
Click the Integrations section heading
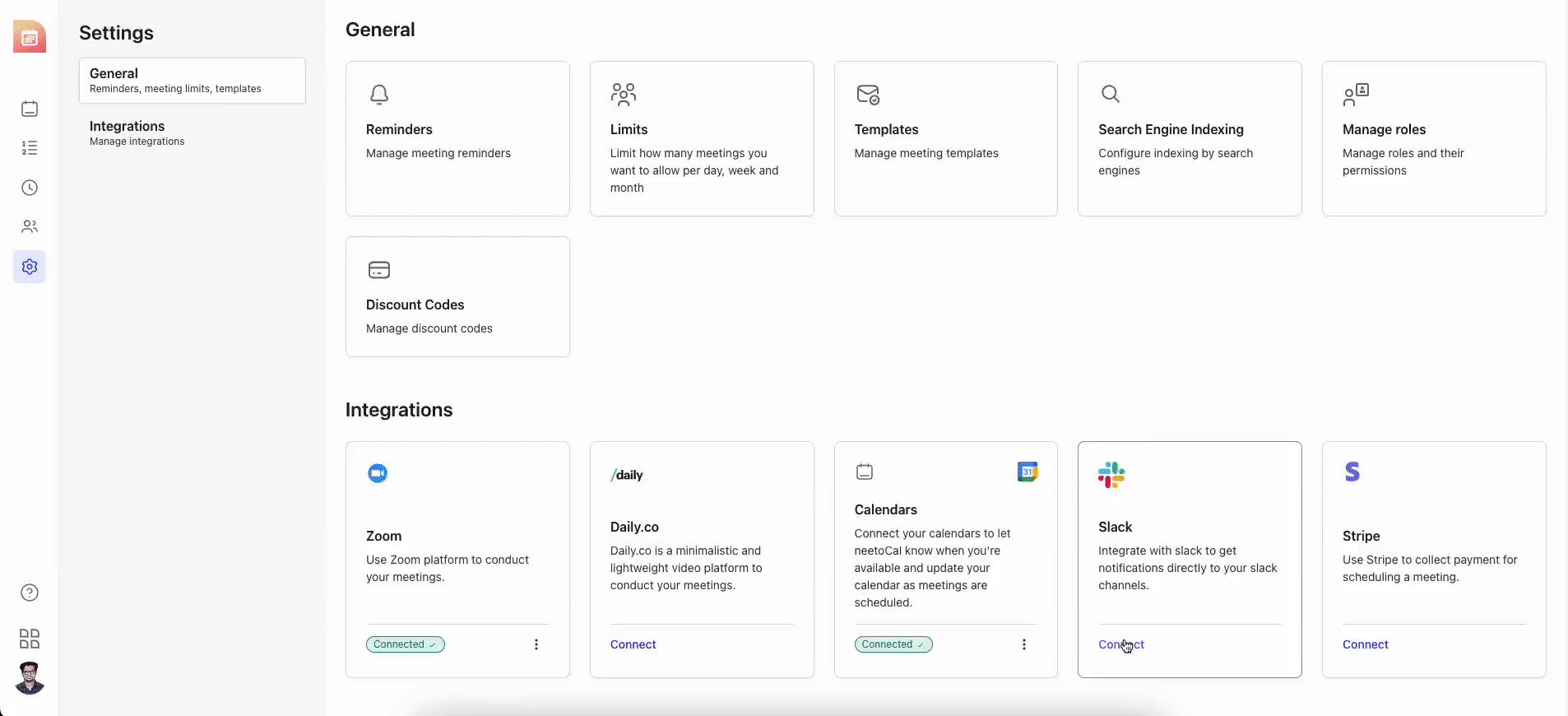click(x=399, y=410)
